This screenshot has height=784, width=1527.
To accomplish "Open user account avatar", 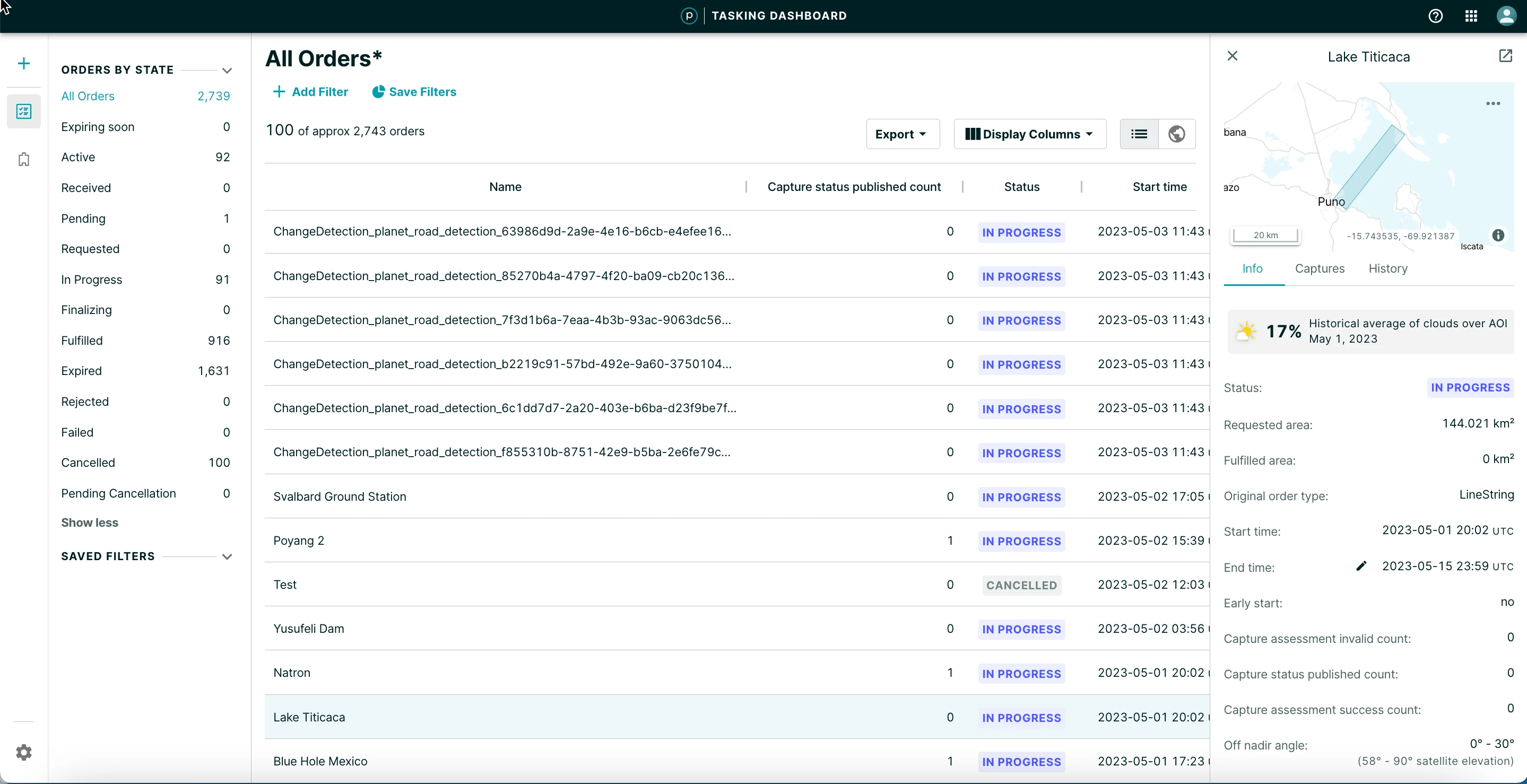I will (x=1506, y=16).
